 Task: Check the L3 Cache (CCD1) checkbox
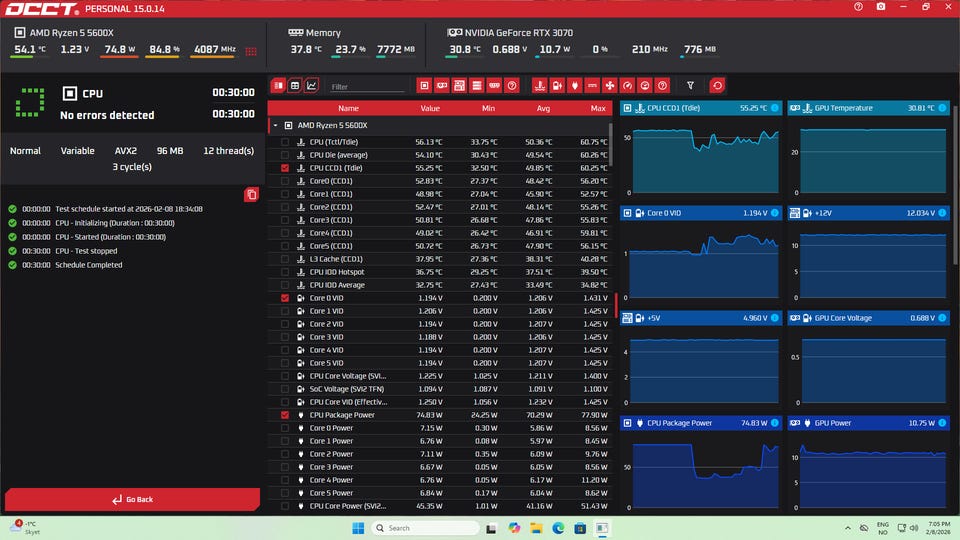click(285, 259)
